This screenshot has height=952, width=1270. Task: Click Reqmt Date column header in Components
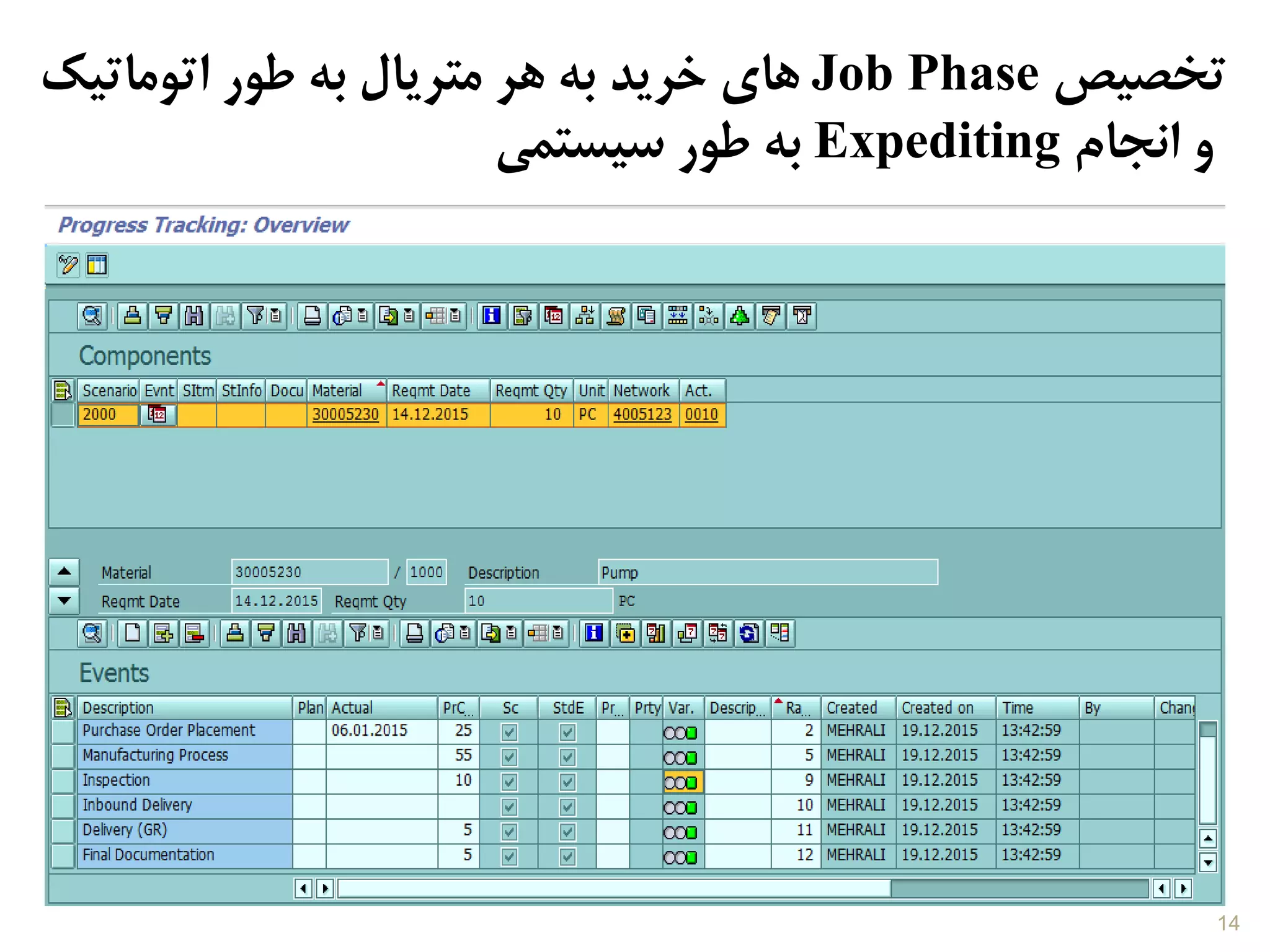438,390
